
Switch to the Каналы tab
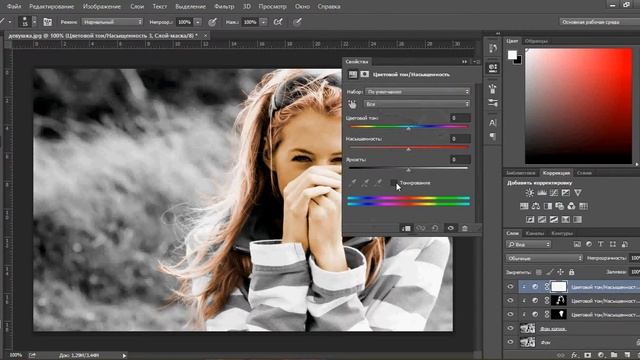click(x=535, y=233)
